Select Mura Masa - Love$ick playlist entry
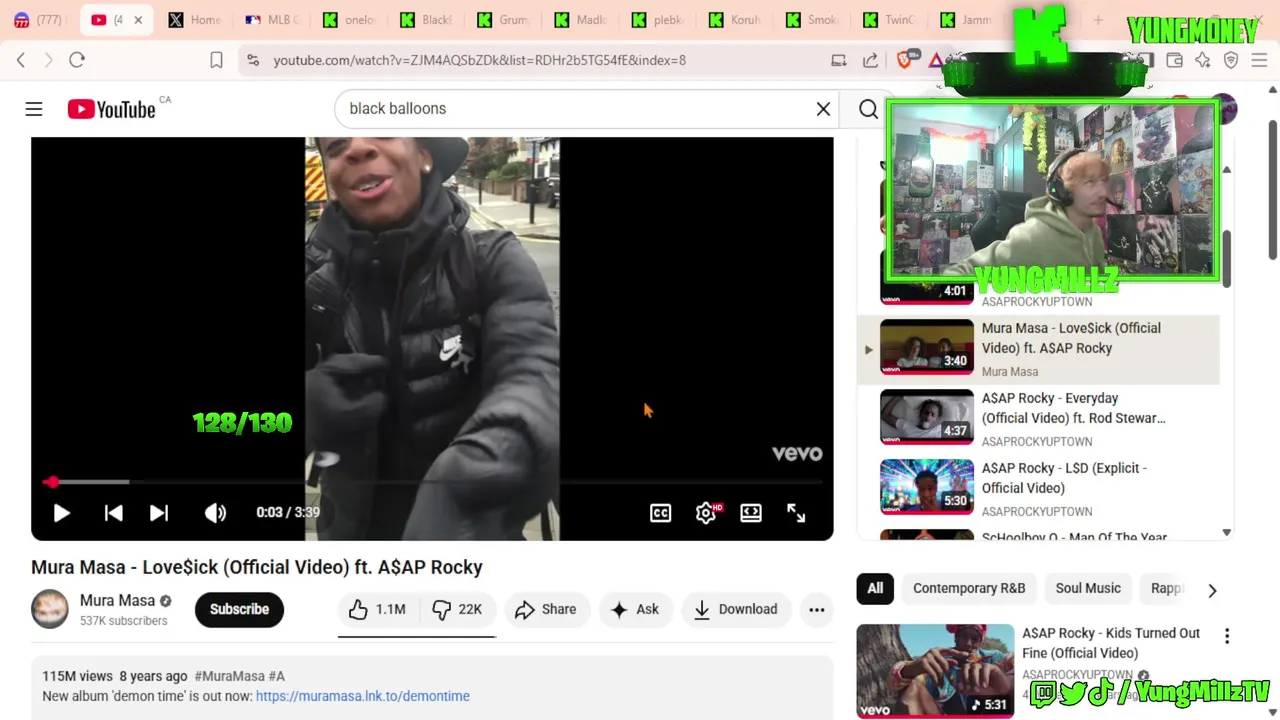The image size is (1280, 720). 1038,349
